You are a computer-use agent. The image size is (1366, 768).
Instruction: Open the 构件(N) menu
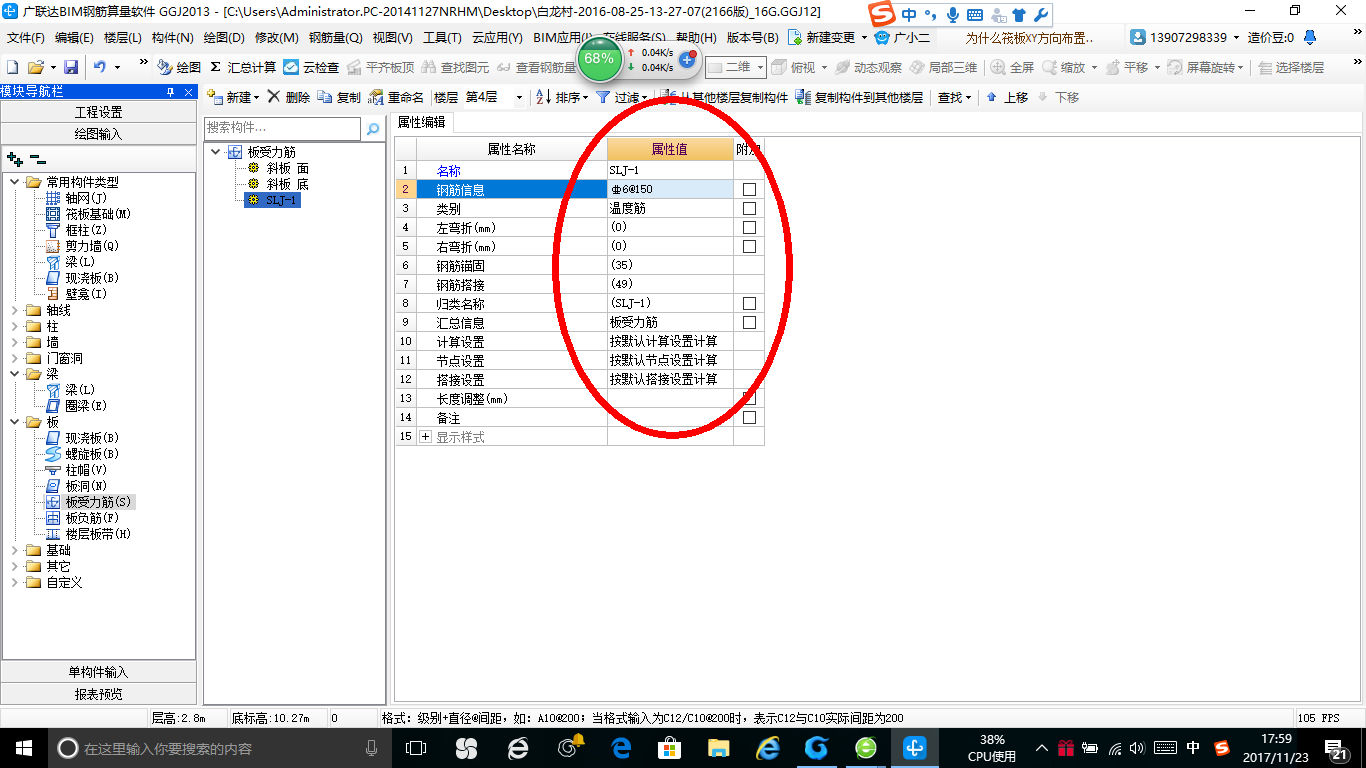tap(173, 37)
